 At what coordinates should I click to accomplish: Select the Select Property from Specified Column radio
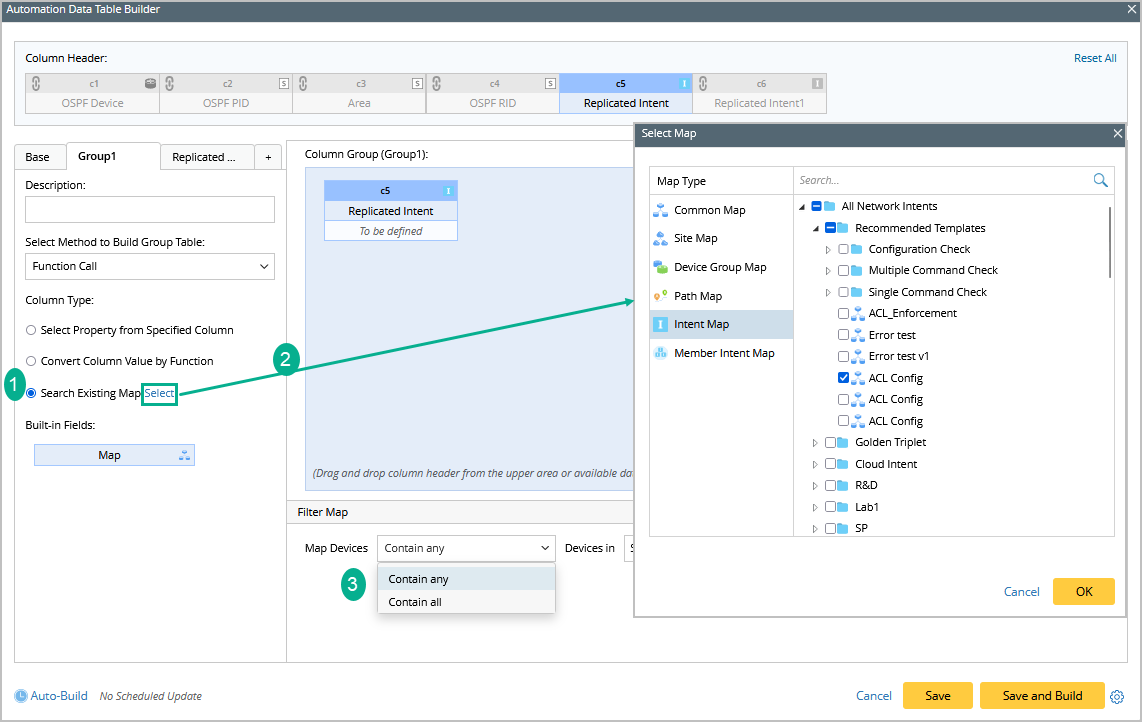(31, 330)
